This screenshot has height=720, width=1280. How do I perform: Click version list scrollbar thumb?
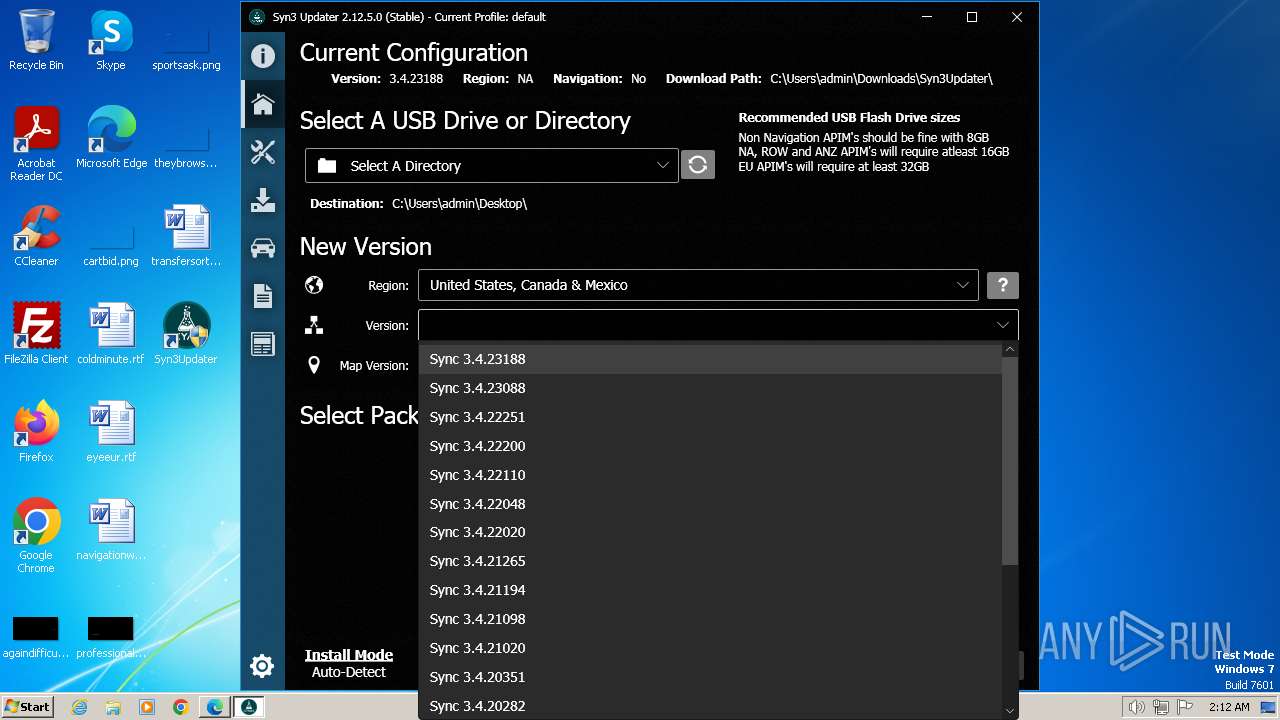click(x=1010, y=461)
